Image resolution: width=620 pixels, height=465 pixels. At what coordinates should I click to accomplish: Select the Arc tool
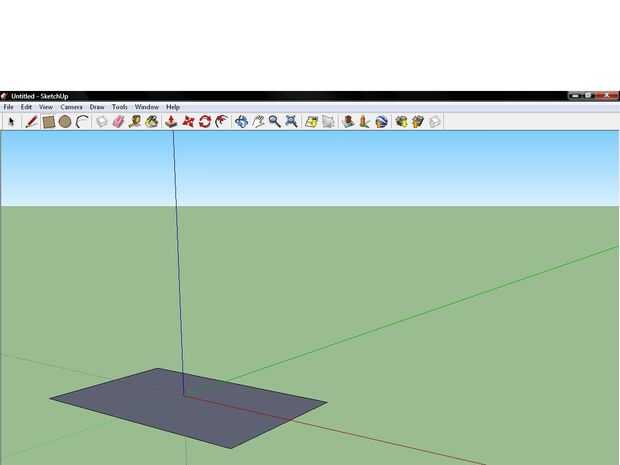point(82,121)
